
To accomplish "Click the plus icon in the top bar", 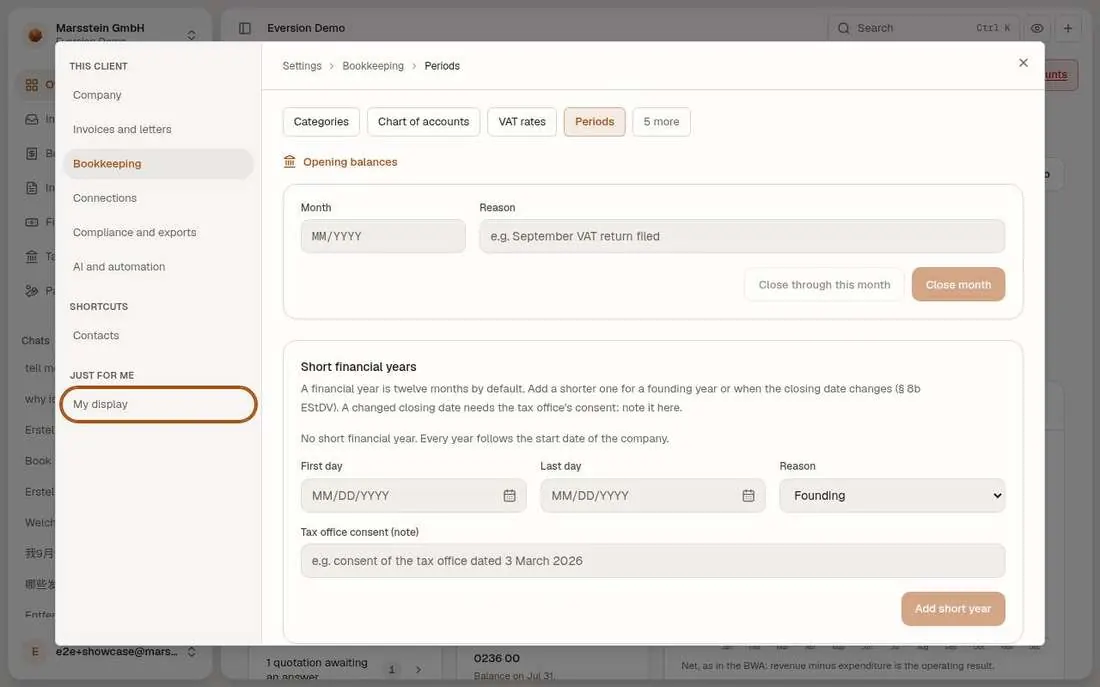I will pos(1068,28).
